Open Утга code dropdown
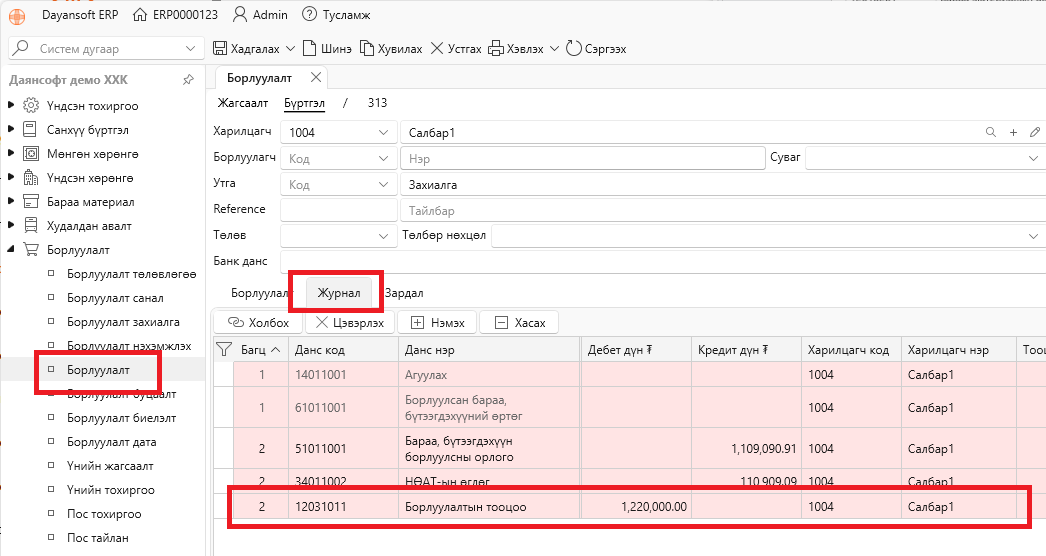Viewport: 1046px width, 556px height. click(x=384, y=184)
